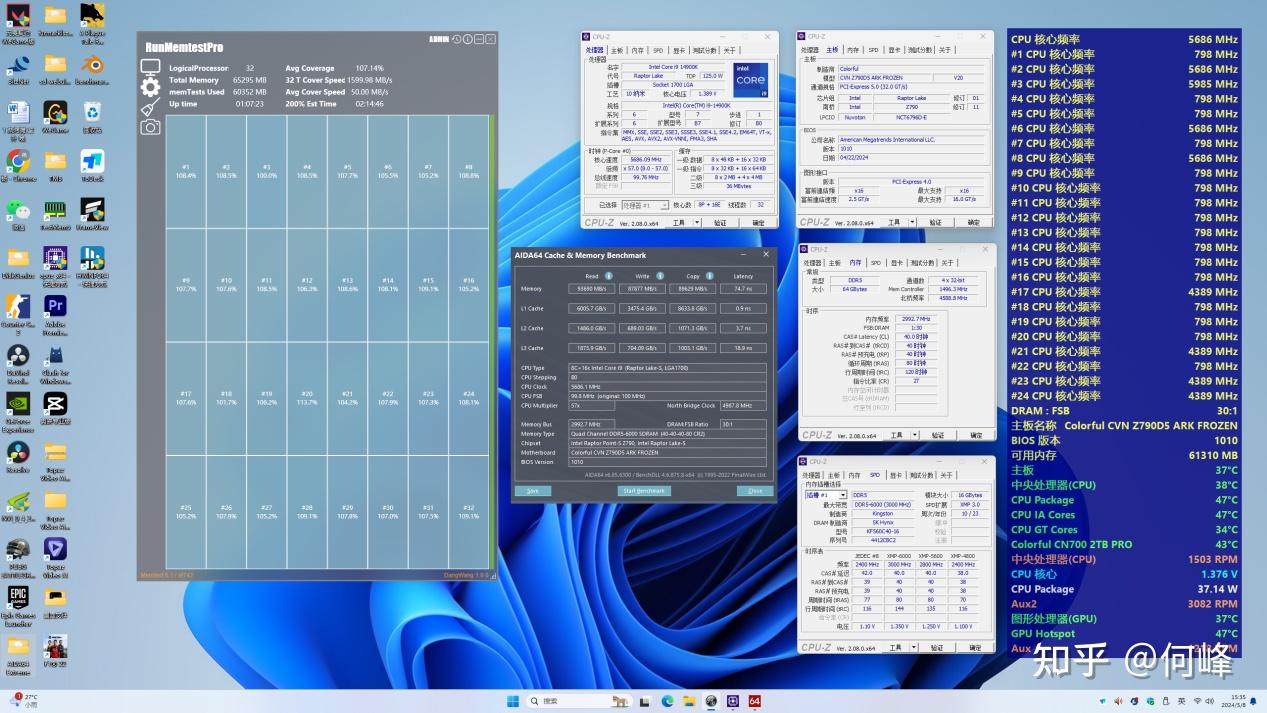This screenshot has width=1267, height=713.
Task: Open the Counter-Strike desktop shortcut
Action: coord(18,312)
